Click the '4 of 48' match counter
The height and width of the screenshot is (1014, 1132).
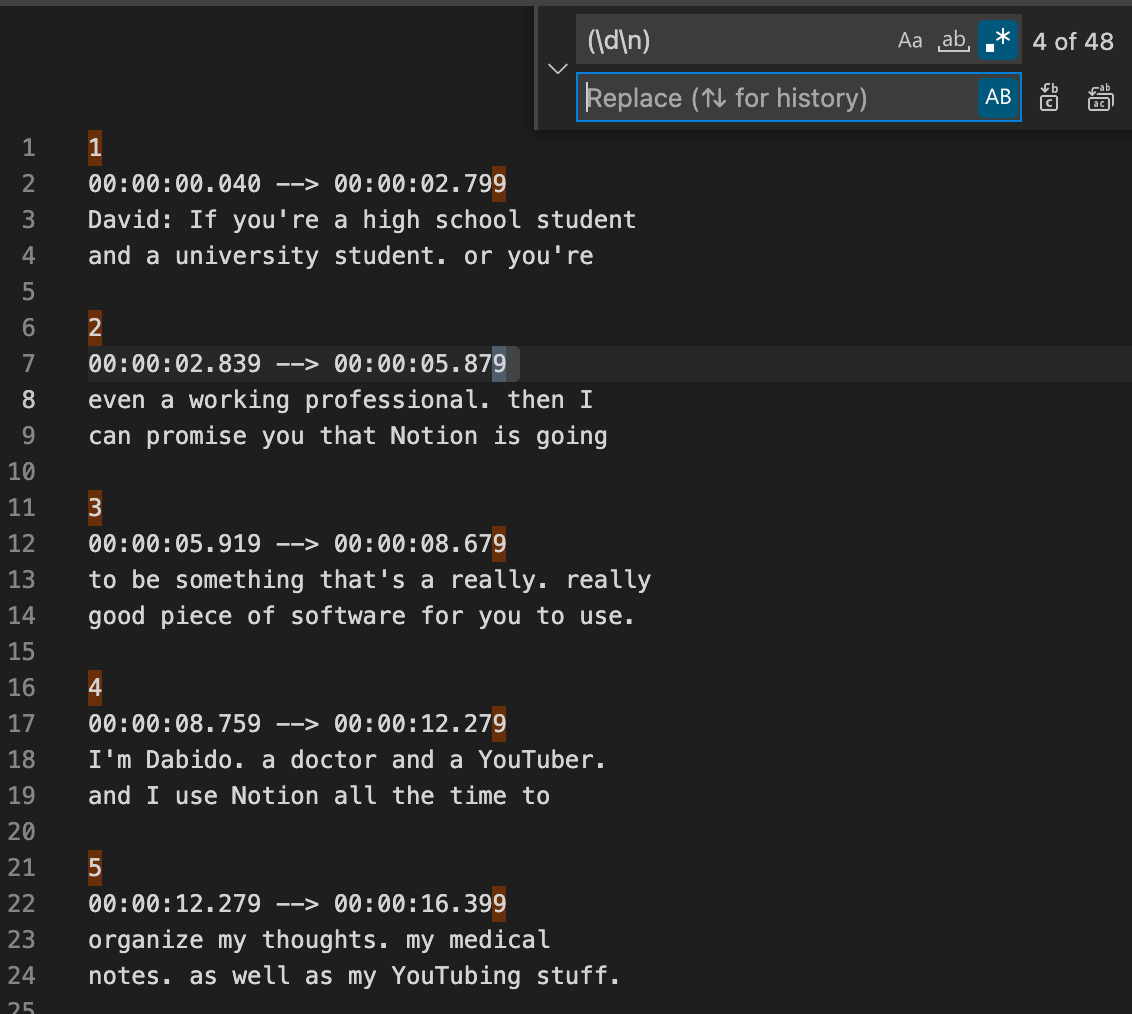[x=1073, y=42]
